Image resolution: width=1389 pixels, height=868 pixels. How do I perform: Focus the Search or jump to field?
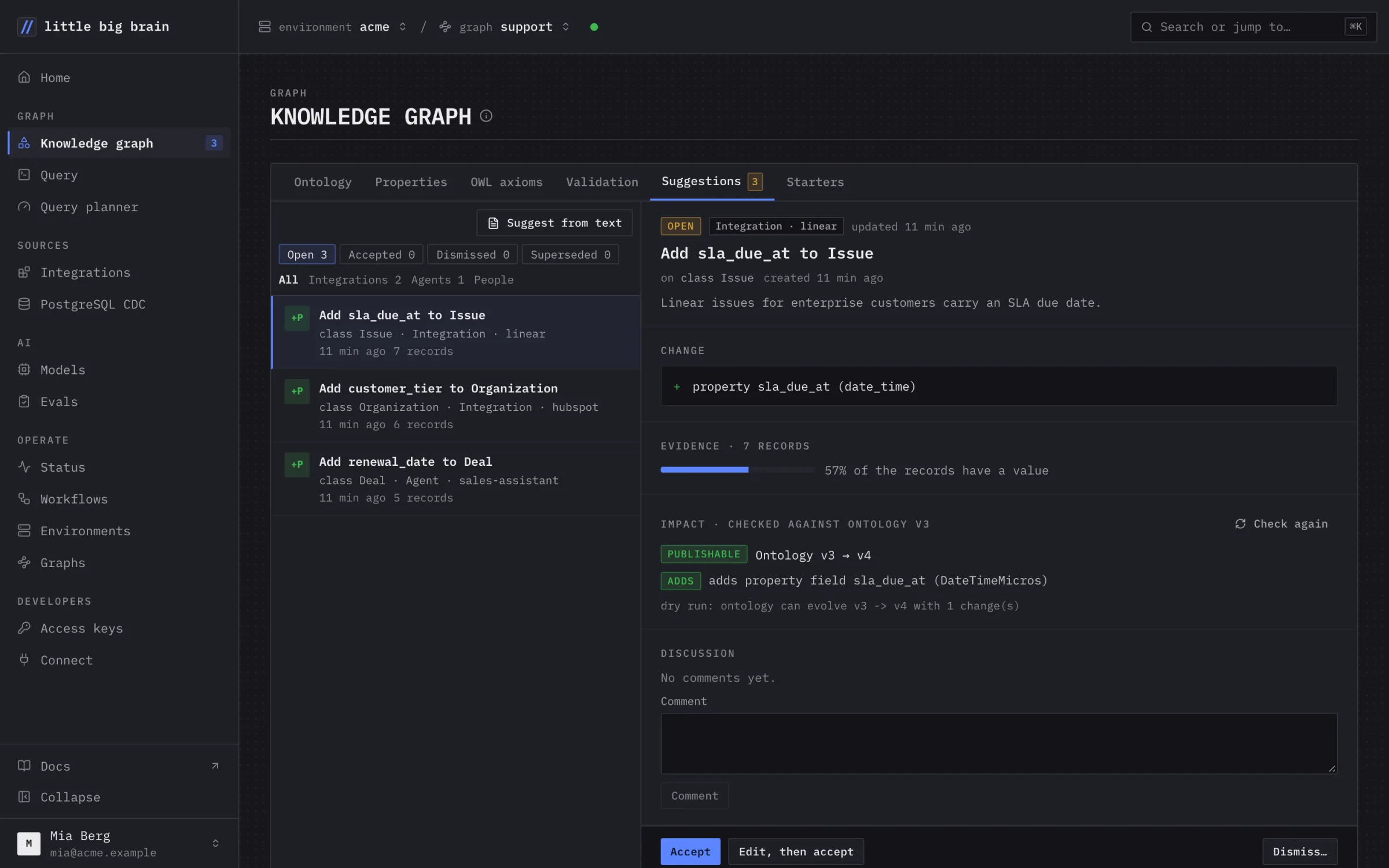(x=1254, y=27)
